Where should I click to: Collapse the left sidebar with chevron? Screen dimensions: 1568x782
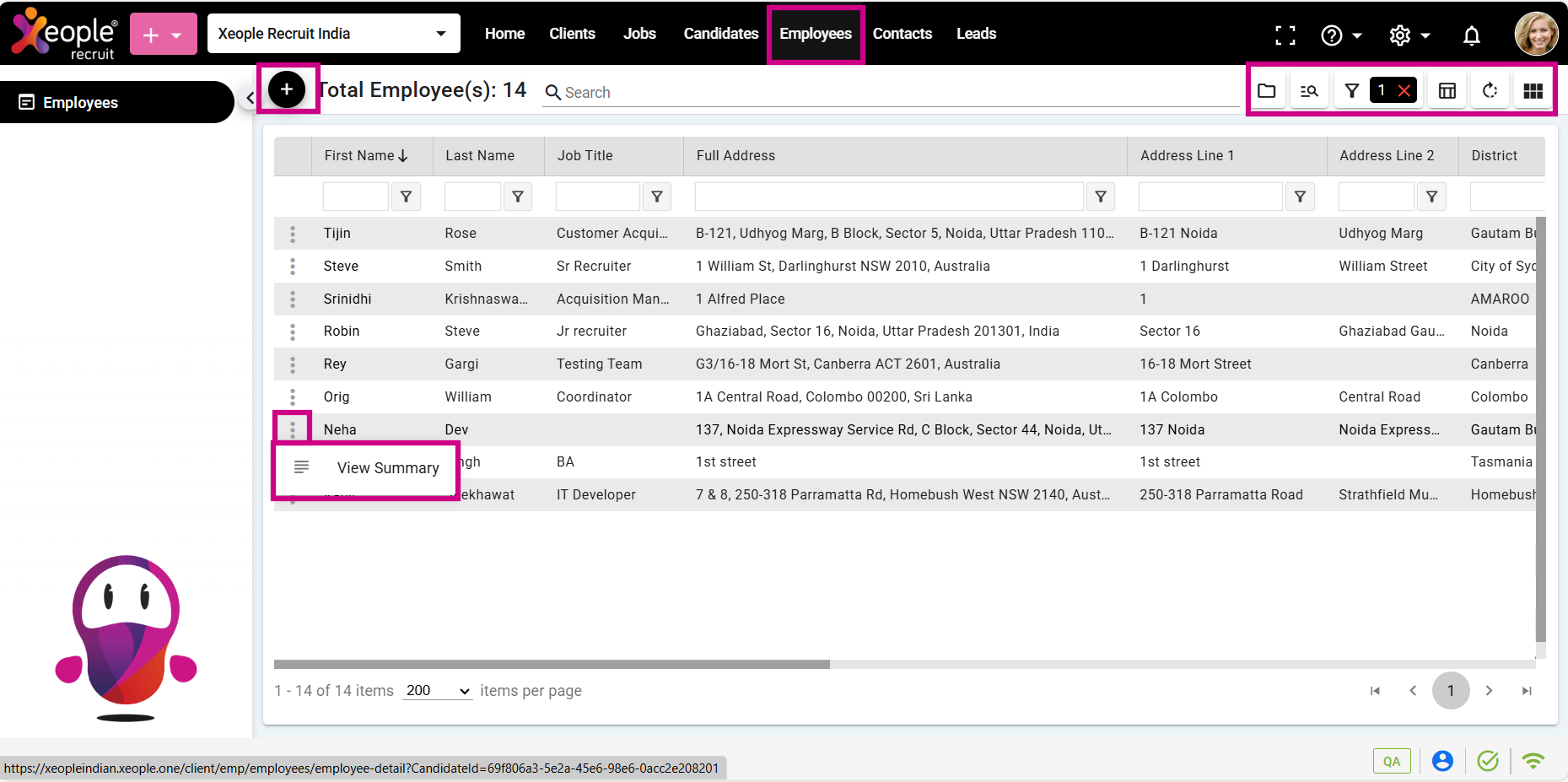click(250, 98)
